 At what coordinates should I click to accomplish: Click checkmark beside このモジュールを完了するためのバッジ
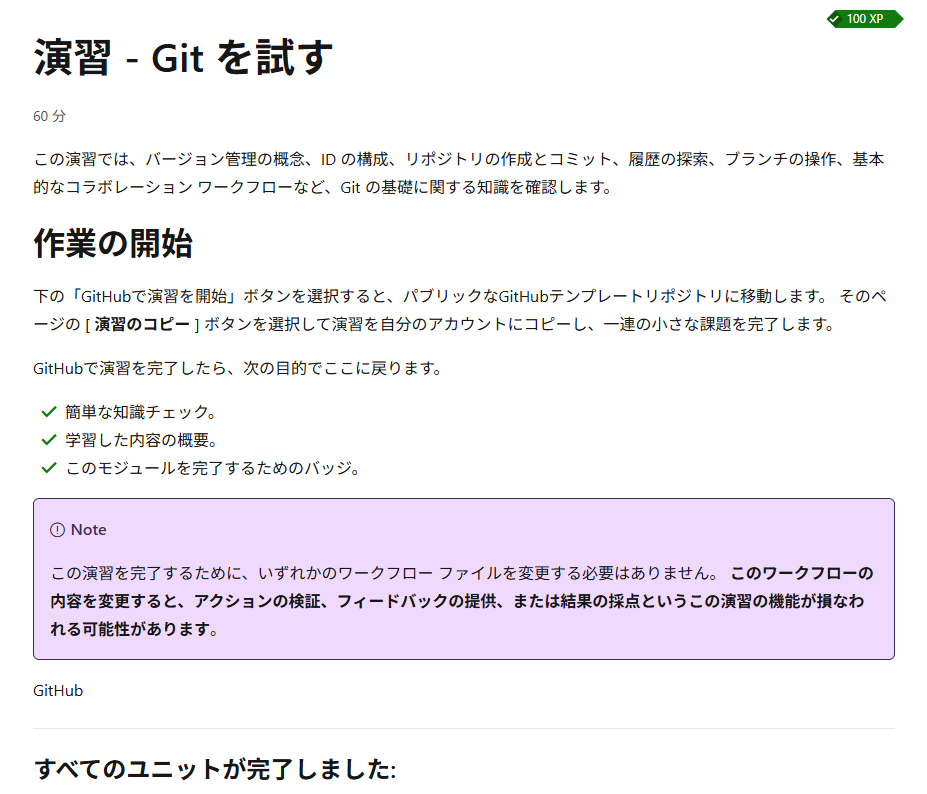[49, 468]
